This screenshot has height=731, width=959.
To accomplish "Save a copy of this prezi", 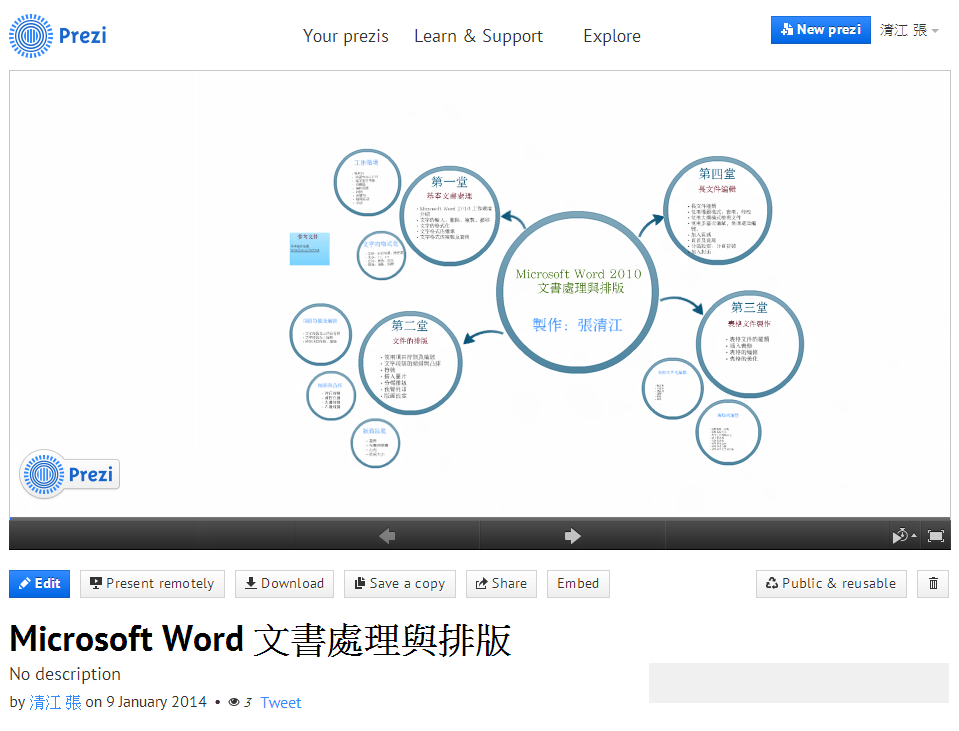I will [400, 584].
